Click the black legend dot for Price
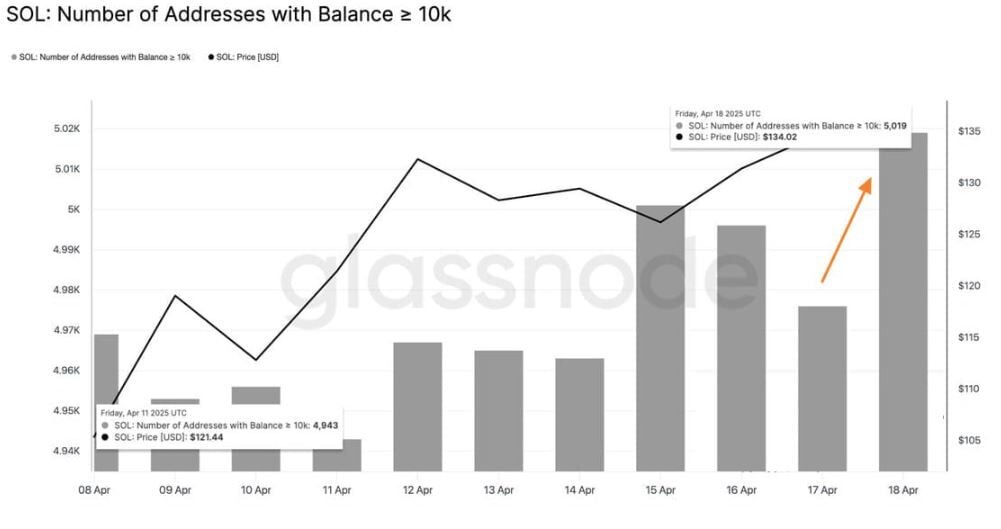Image resolution: width=1001 pixels, height=529 pixels. pyautogui.click(x=211, y=57)
